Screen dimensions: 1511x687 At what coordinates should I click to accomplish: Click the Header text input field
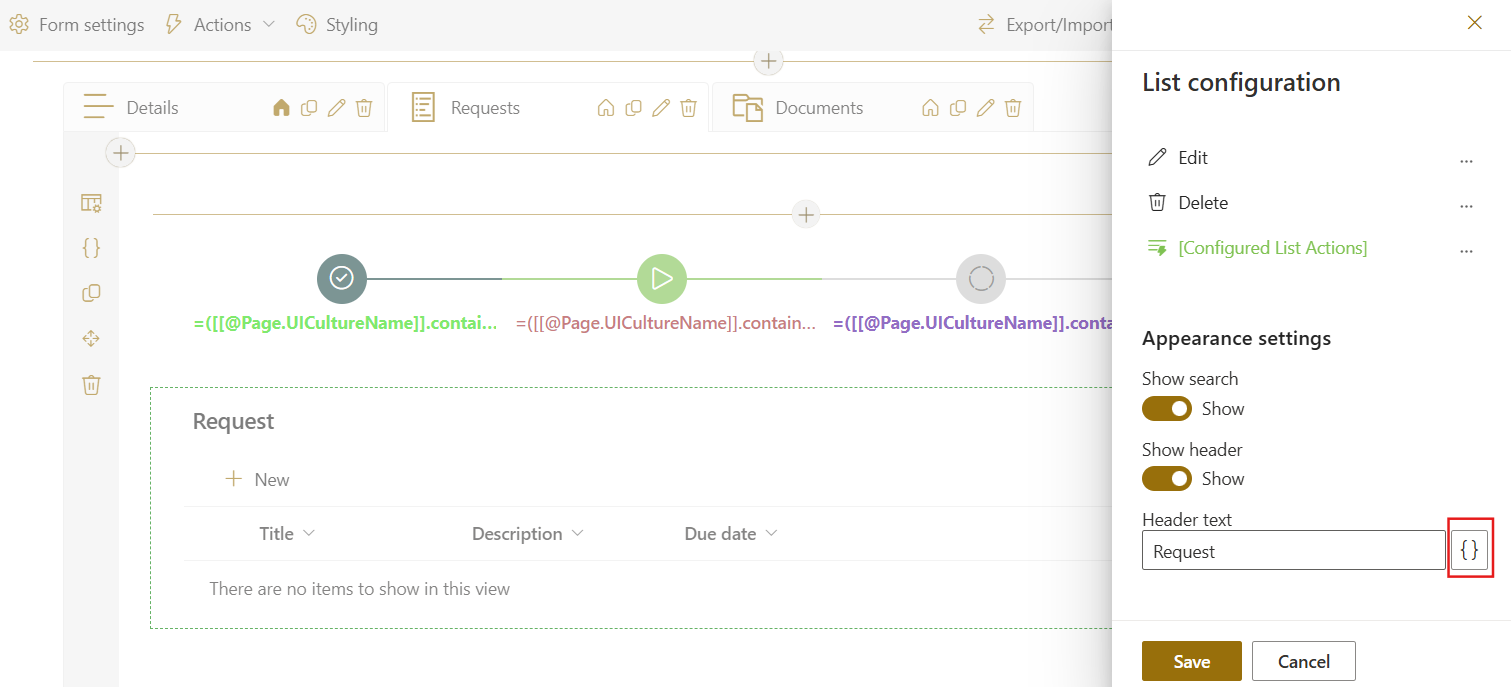1293,551
